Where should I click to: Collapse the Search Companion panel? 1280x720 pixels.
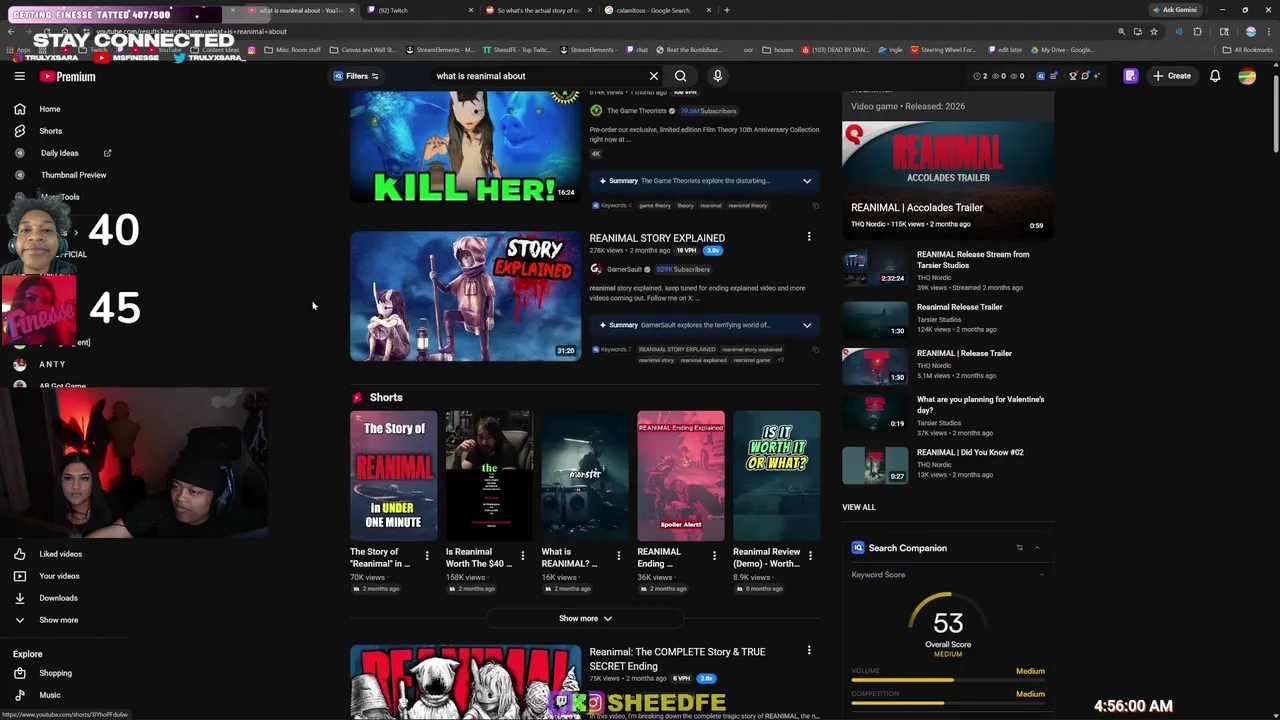coord(1037,548)
